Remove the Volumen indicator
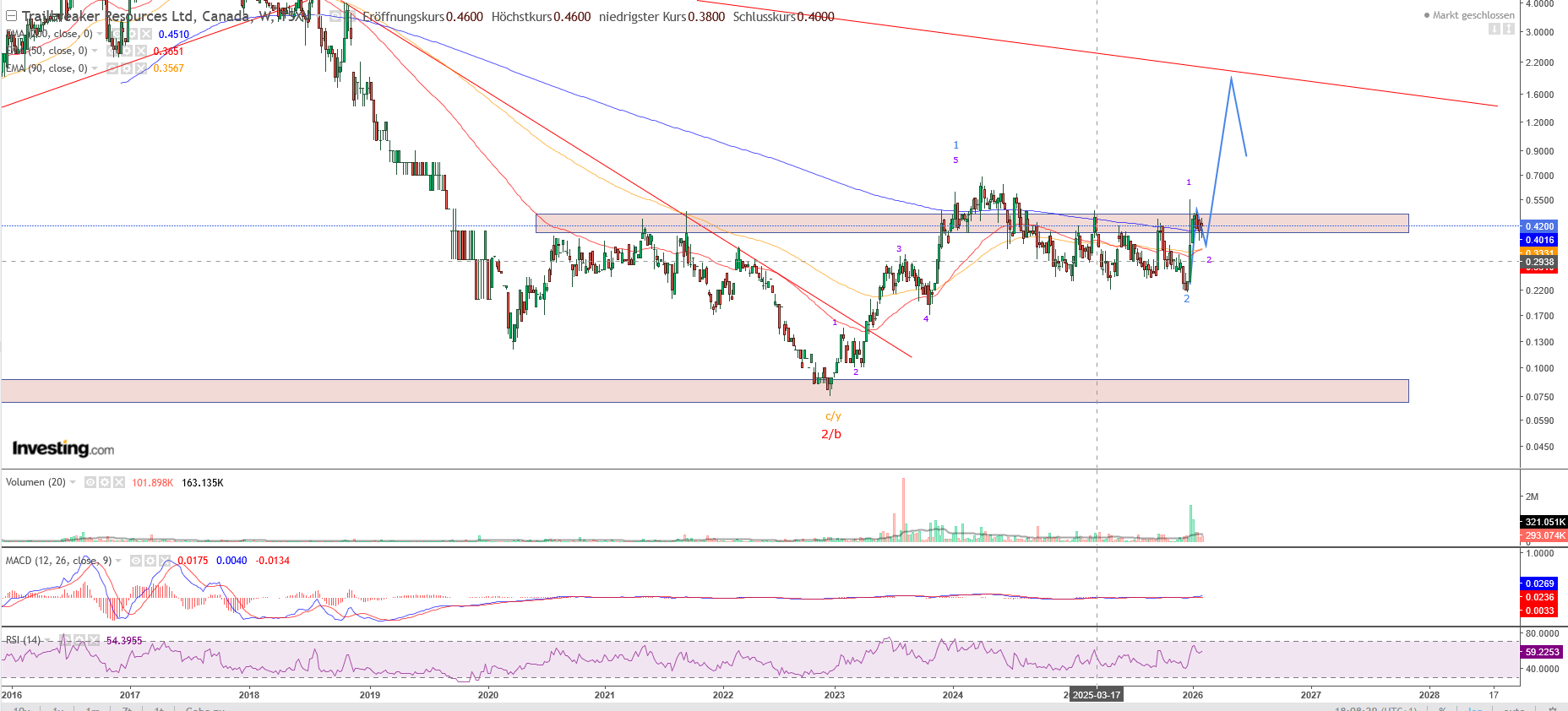 [119, 482]
